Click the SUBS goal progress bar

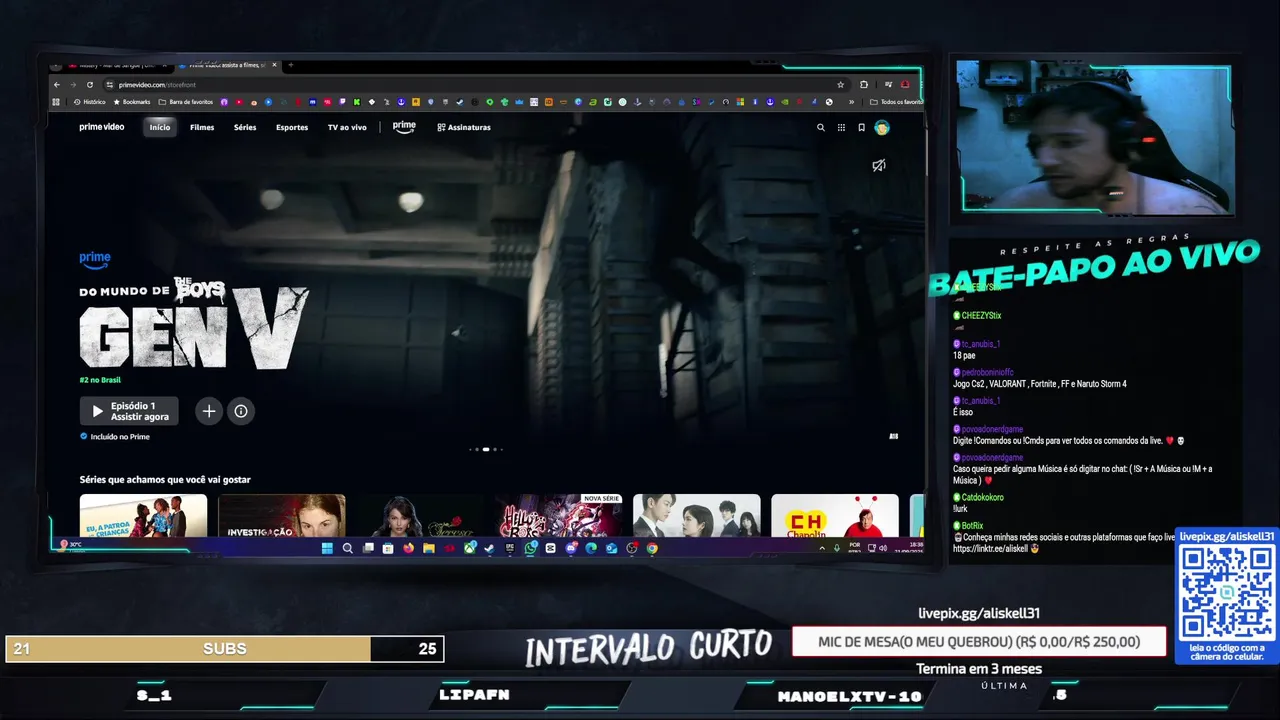coord(224,649)
